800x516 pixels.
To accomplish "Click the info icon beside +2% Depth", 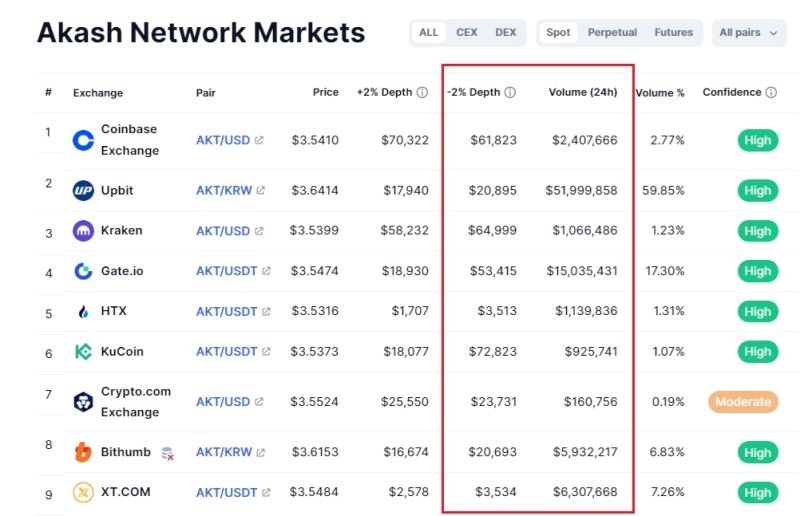I will tap(422, 93).
